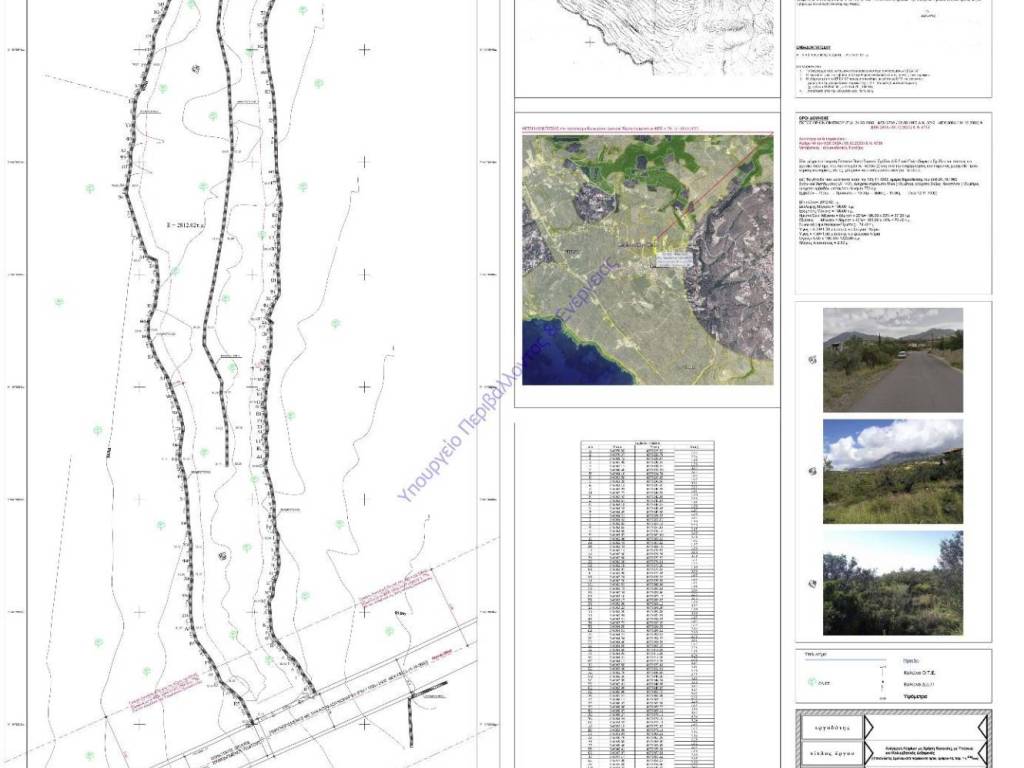Open the photo of dense shrubs and trees
This screenshot has height=768, width=1024.
[892, 583]
